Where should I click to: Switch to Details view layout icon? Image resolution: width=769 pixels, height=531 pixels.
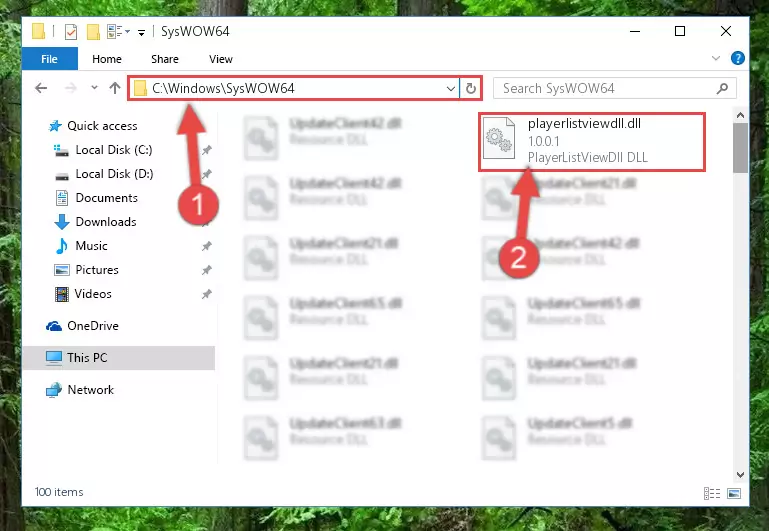point(712,493)
